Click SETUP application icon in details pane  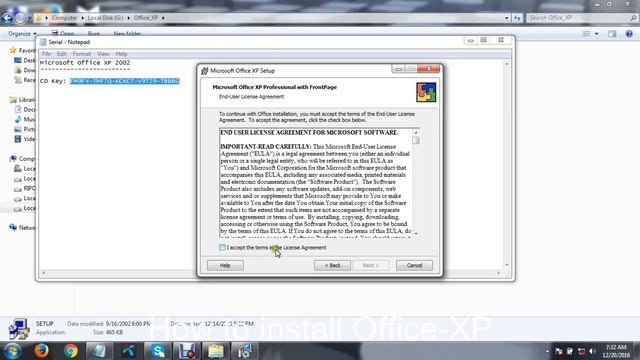[18, 329]
